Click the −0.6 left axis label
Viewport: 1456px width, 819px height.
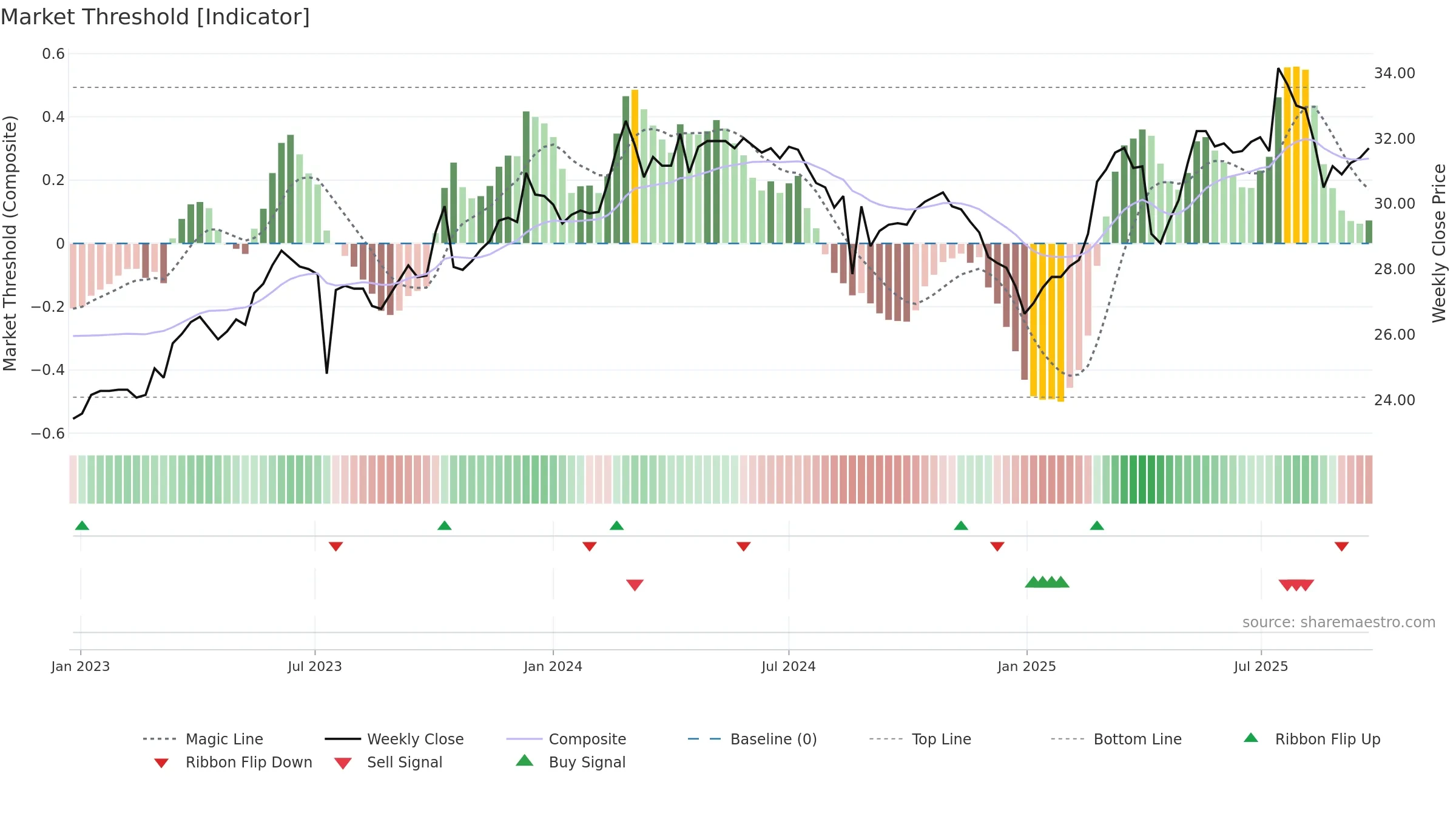tap(48, 434)
